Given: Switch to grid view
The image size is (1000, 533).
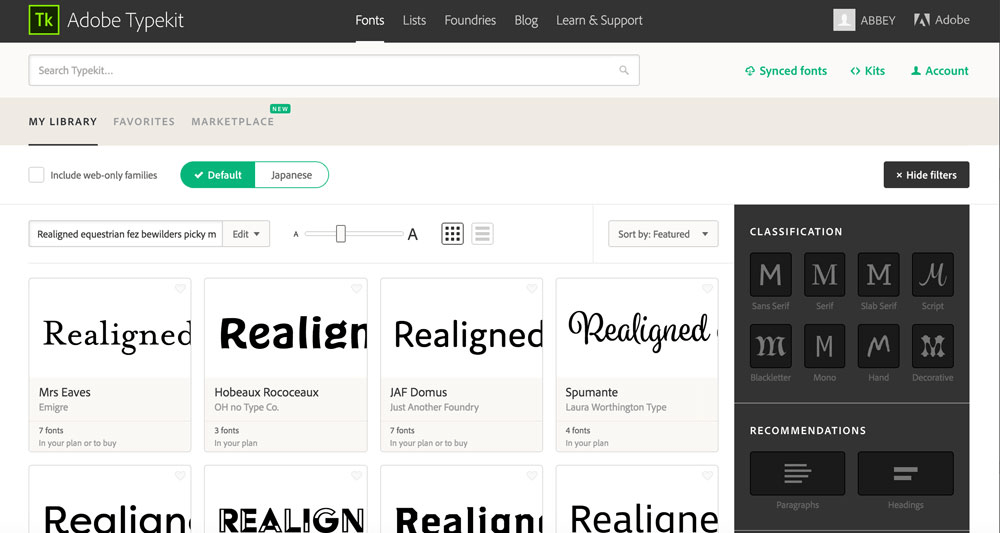Looking at the screenshot, I should pos(452,234).
